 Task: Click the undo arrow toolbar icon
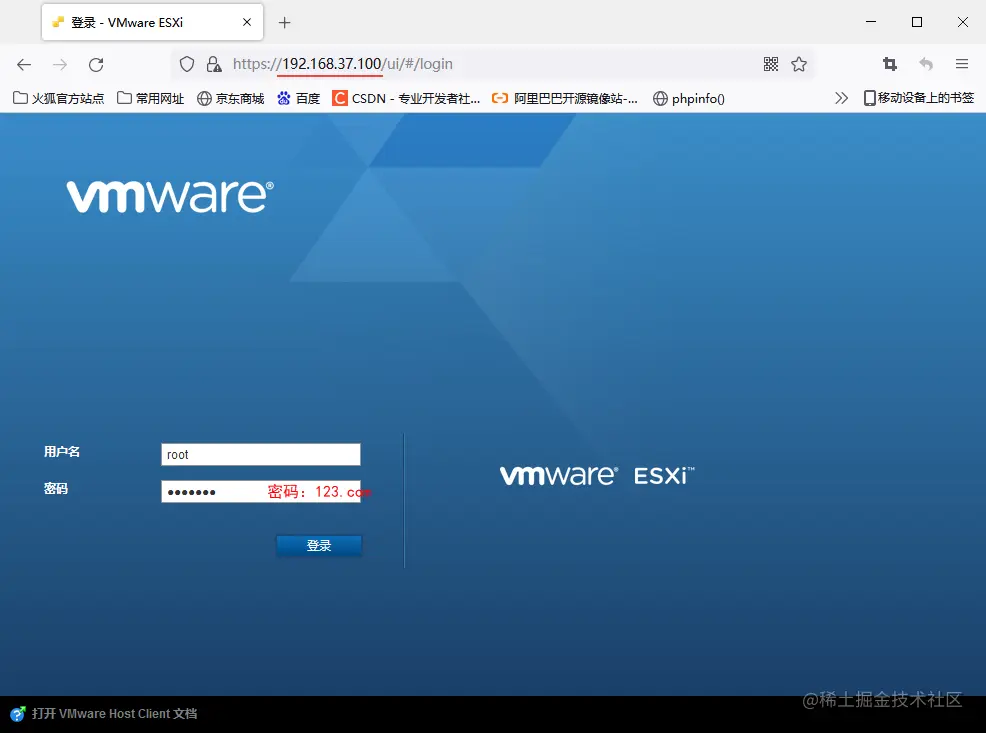(x=926, y=64)
